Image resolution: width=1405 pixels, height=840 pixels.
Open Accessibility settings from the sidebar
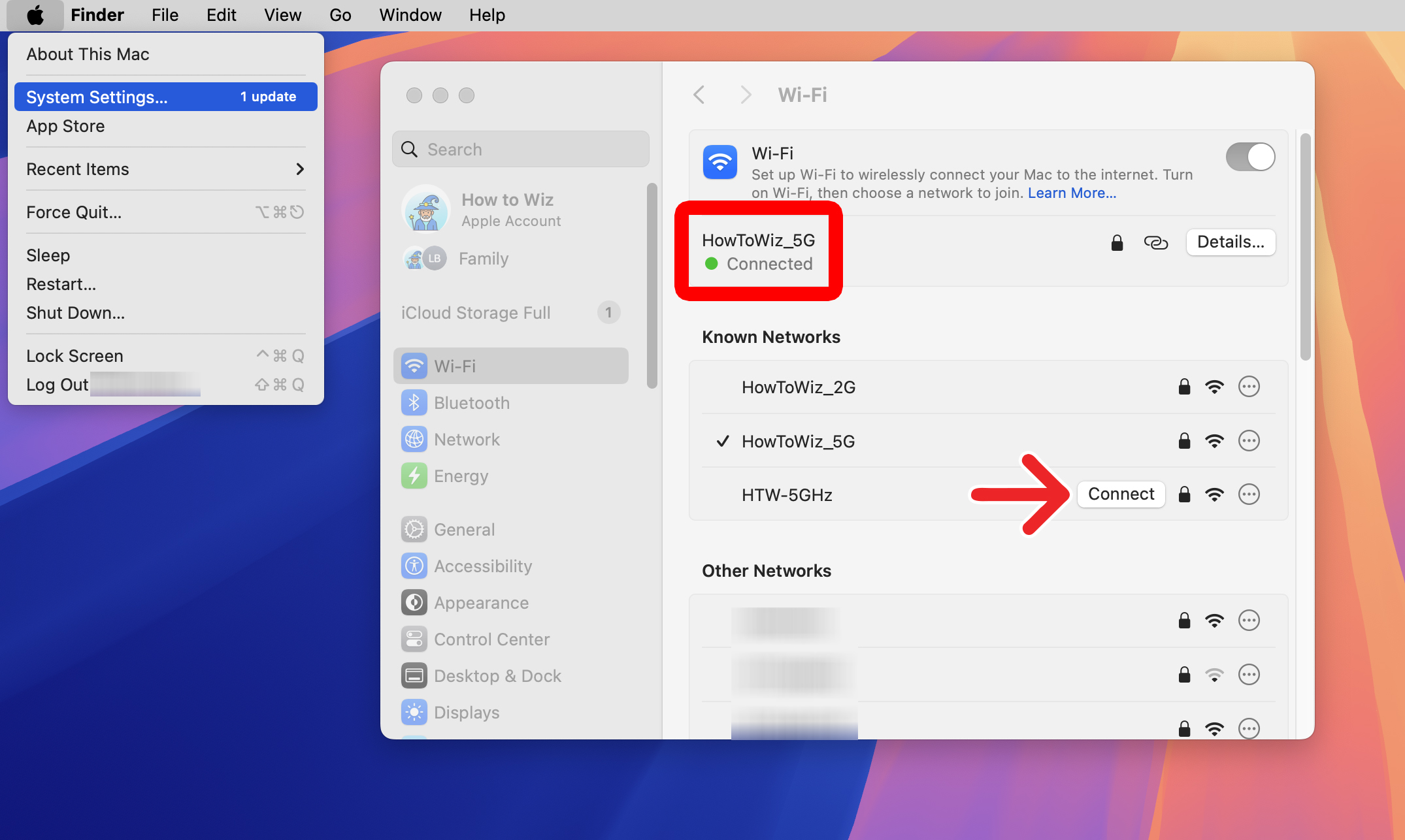483,566
